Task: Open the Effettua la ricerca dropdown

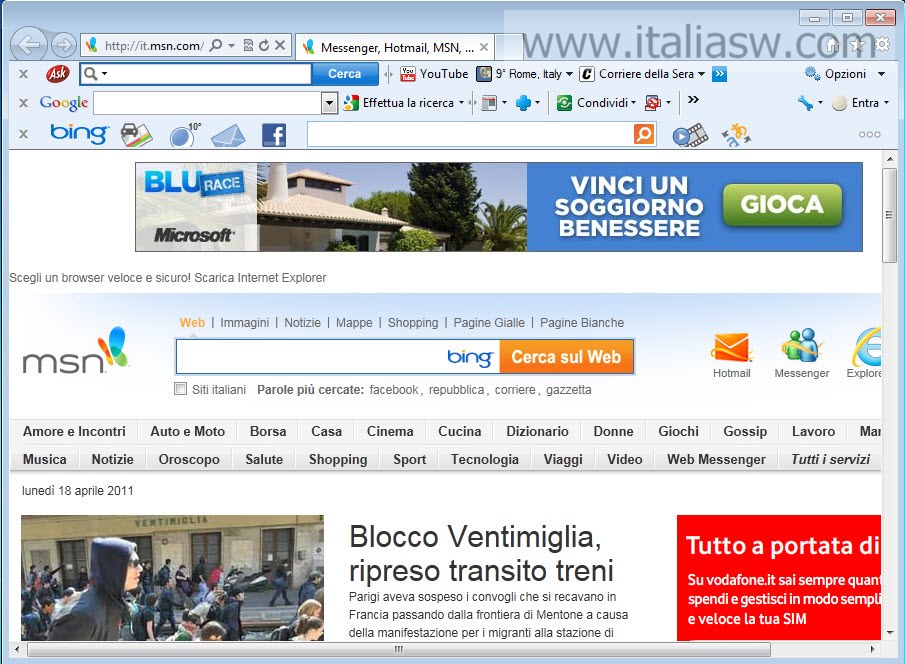Action: (x=461, y=103)
